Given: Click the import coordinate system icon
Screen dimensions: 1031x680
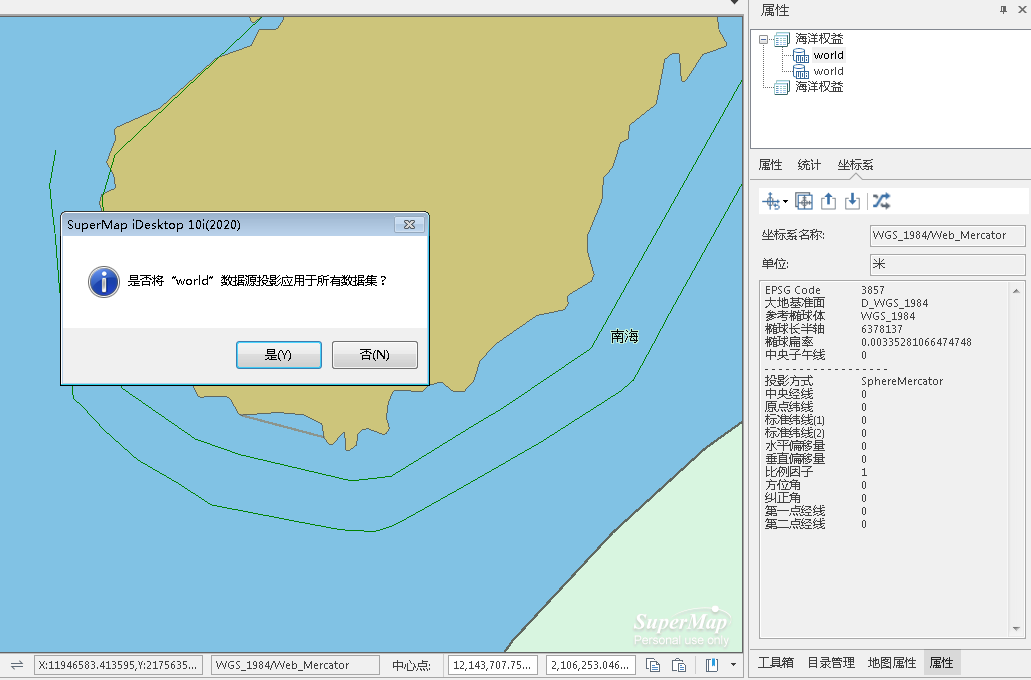Looking at the screenshot, I should coord(852,201).
